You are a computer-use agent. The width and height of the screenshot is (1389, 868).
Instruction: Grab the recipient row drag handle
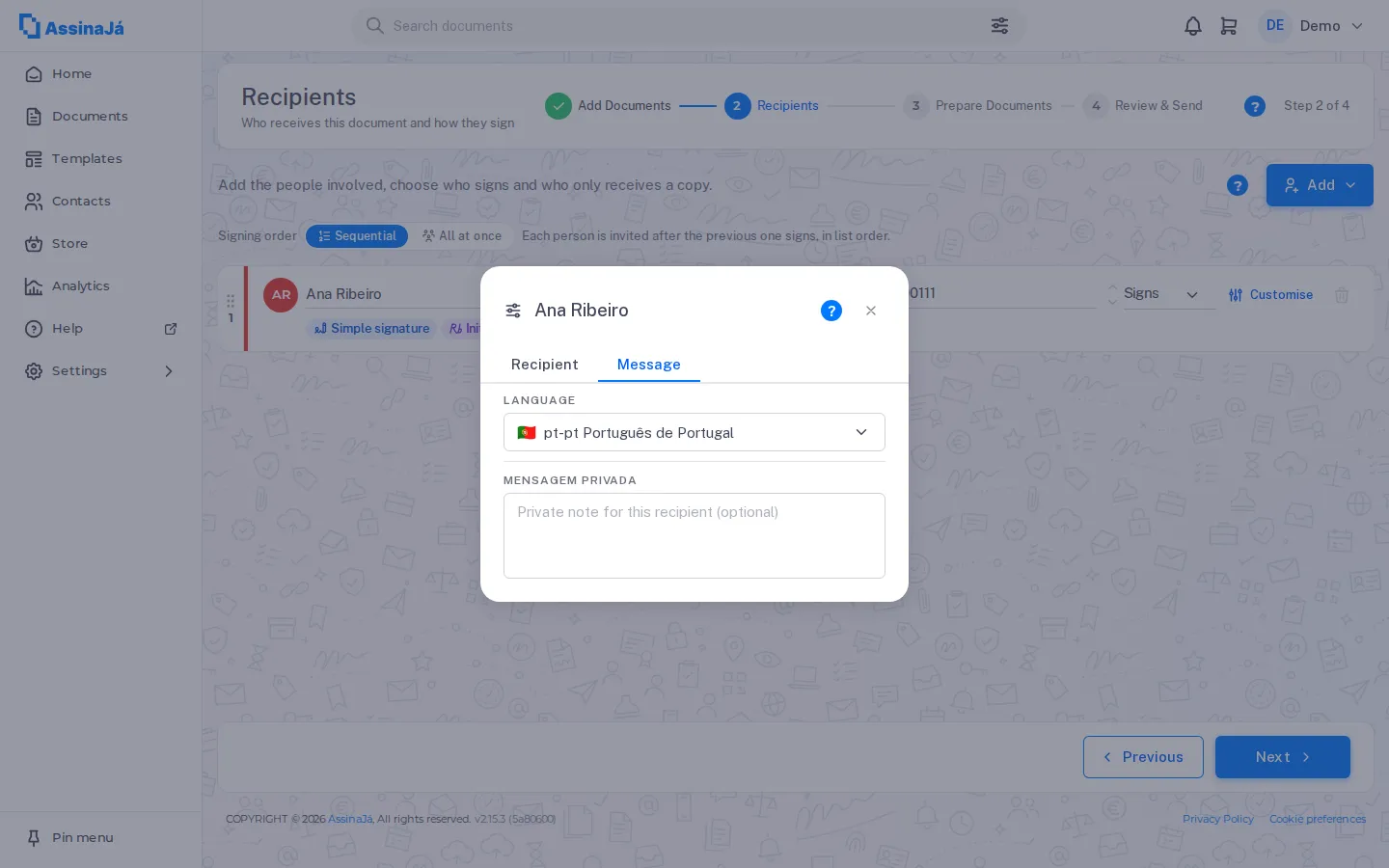click(x=231, y=301)
